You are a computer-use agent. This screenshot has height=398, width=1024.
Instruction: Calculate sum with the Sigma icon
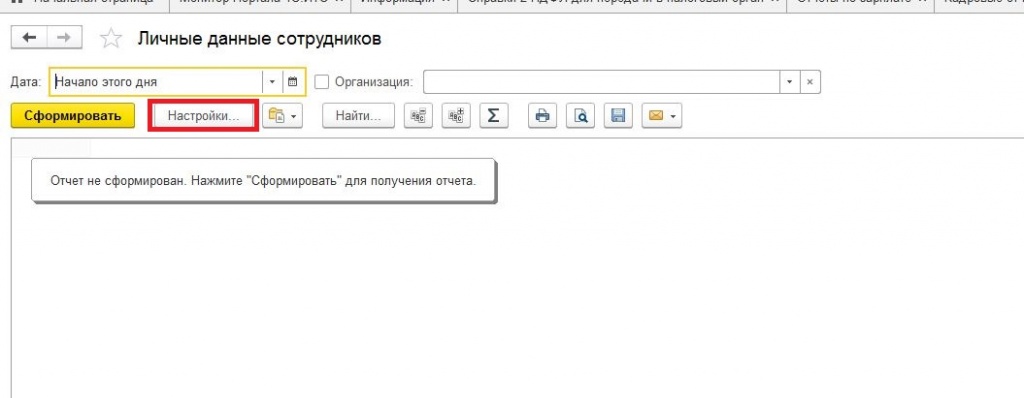[494, 116]
